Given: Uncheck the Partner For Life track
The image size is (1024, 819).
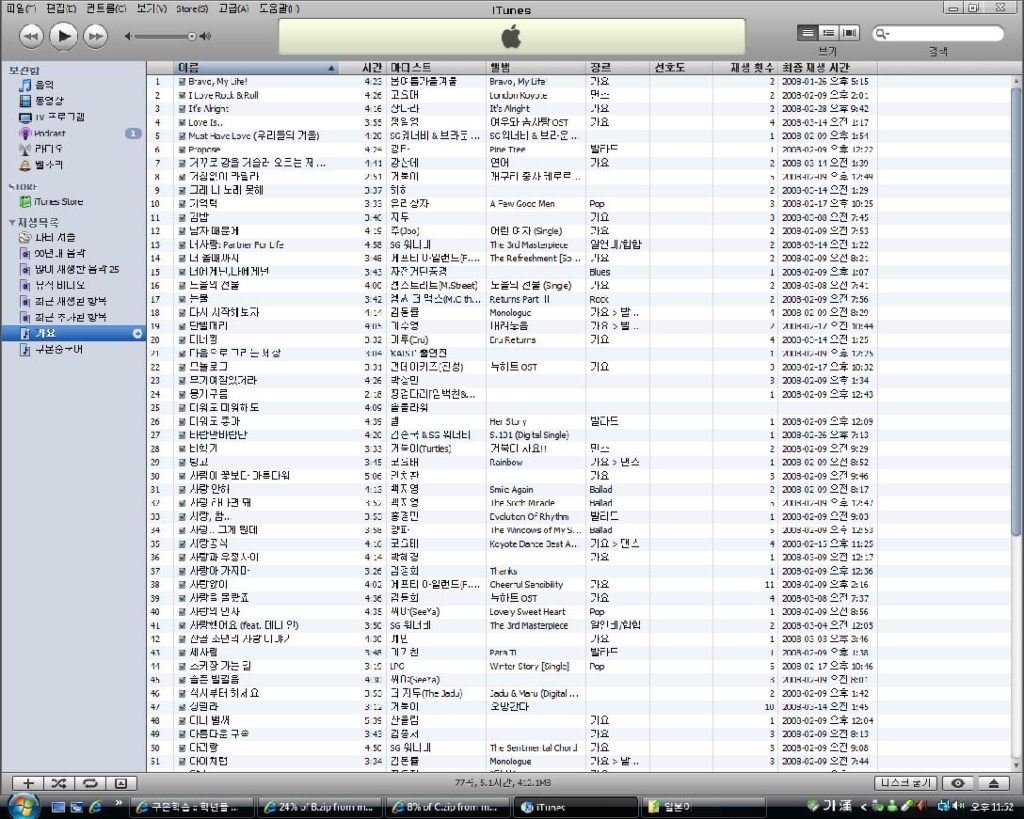Looking at the screenshot, I should tap(182, 245).
